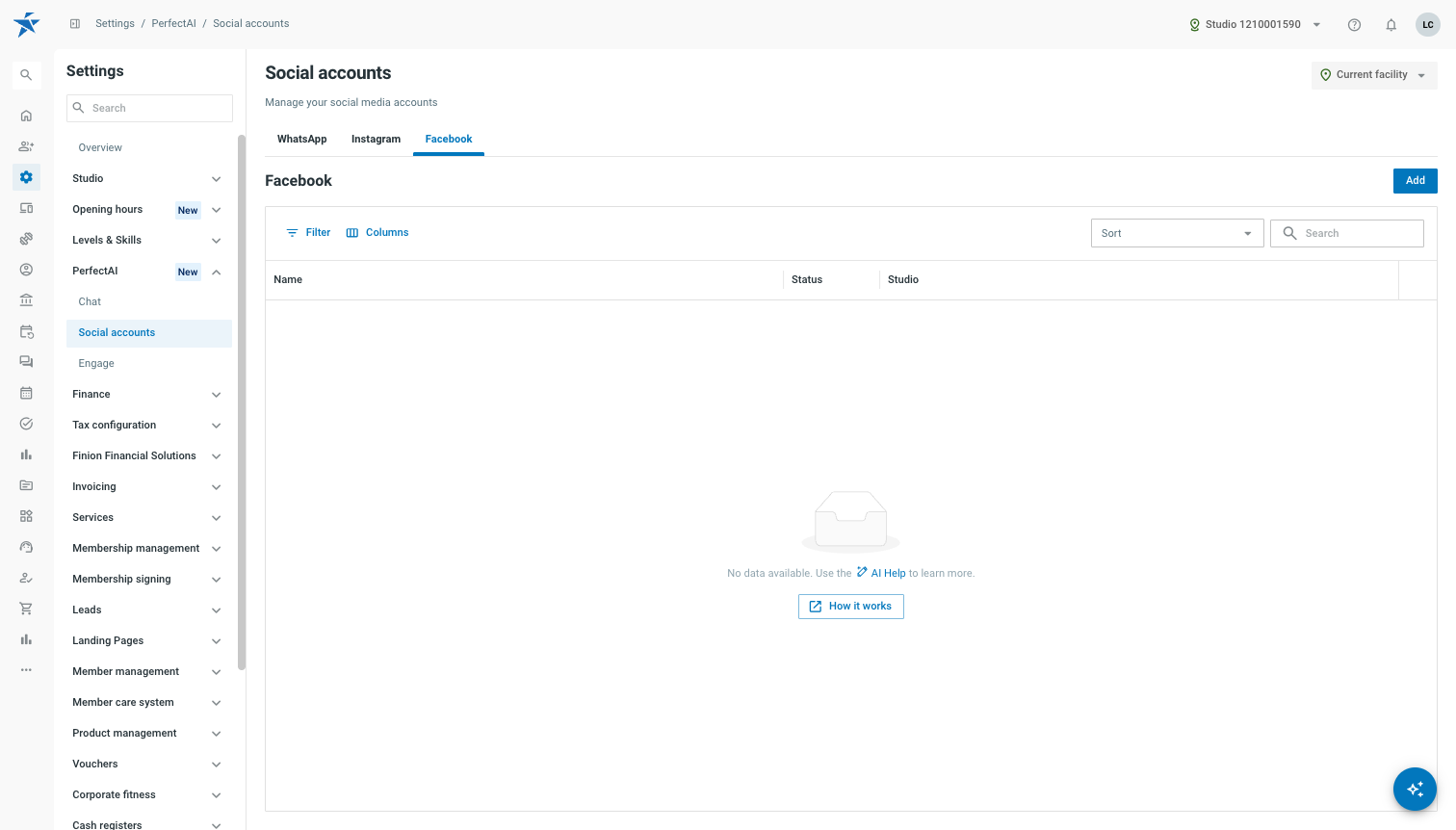Open the Columns chooser
The width and height of the screenshot is (1456, 830).
[377, 232]
